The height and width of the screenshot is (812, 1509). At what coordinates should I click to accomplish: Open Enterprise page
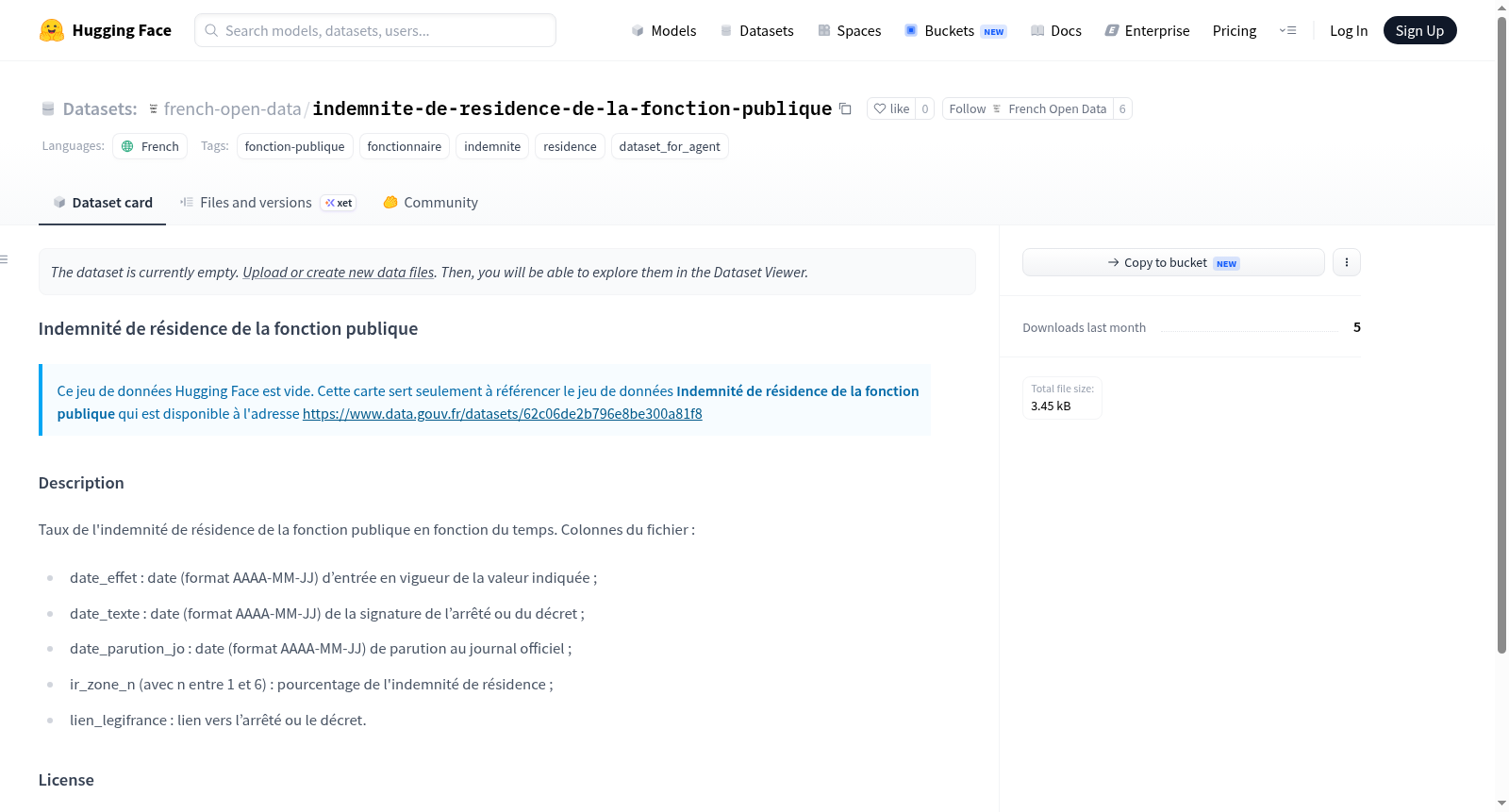pos(1148,31)
